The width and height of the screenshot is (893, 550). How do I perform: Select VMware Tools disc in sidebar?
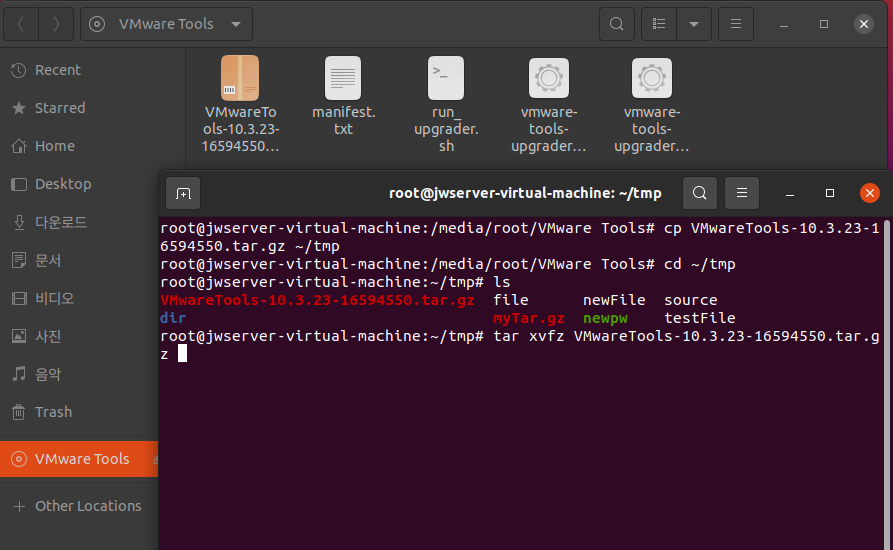(79, 459)
